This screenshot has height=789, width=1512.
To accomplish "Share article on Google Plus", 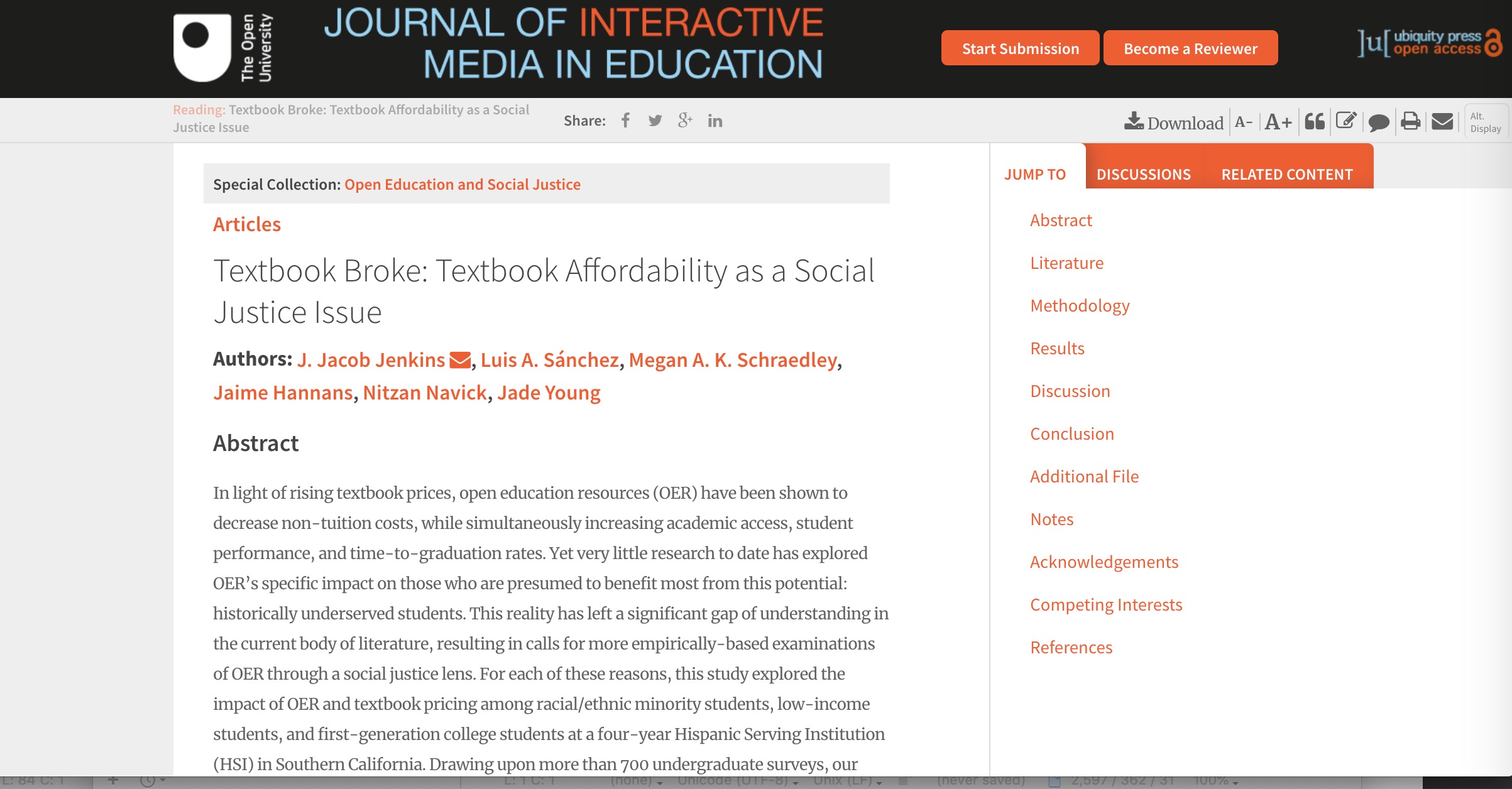I will point(685,120).
